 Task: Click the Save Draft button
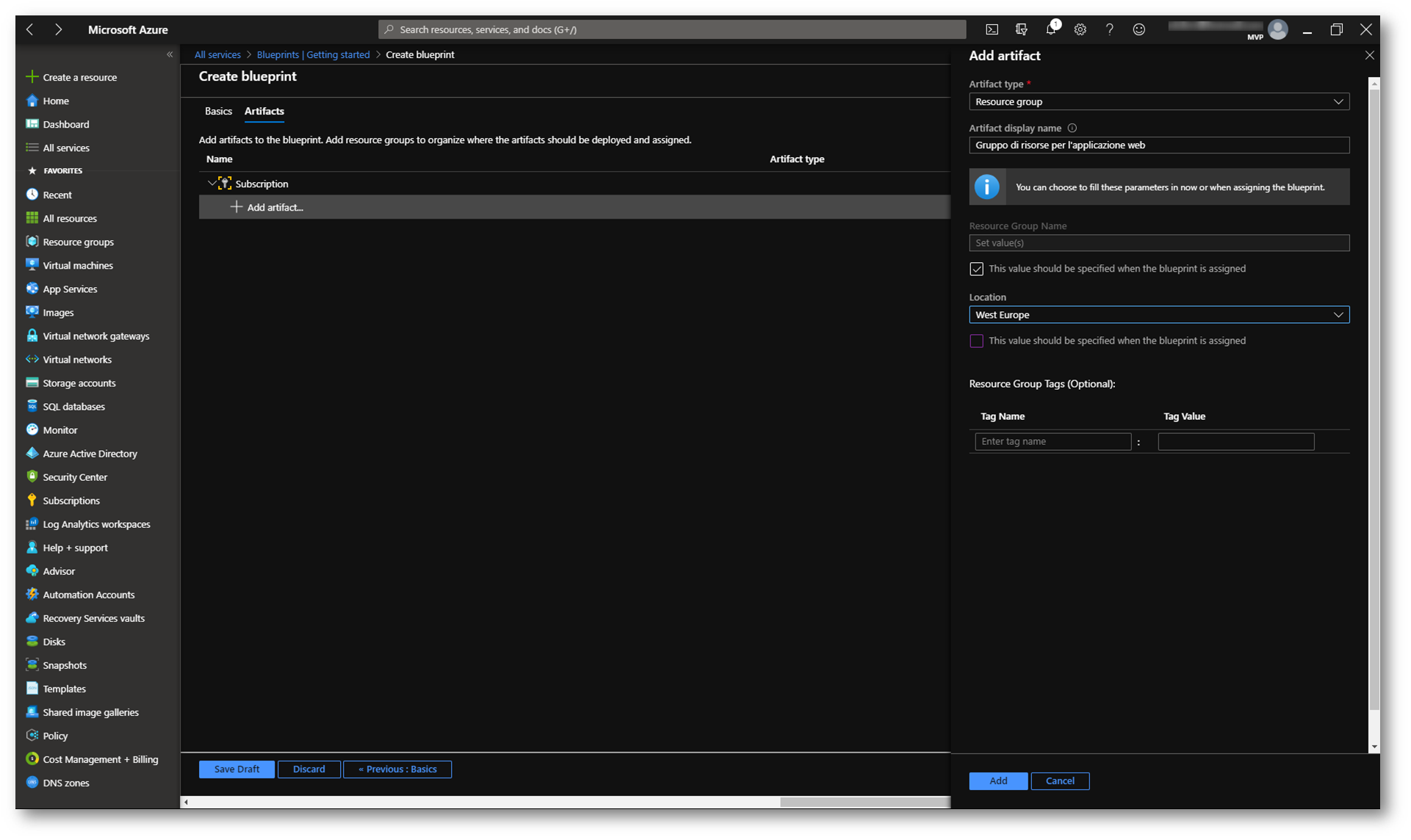(237, 769)
